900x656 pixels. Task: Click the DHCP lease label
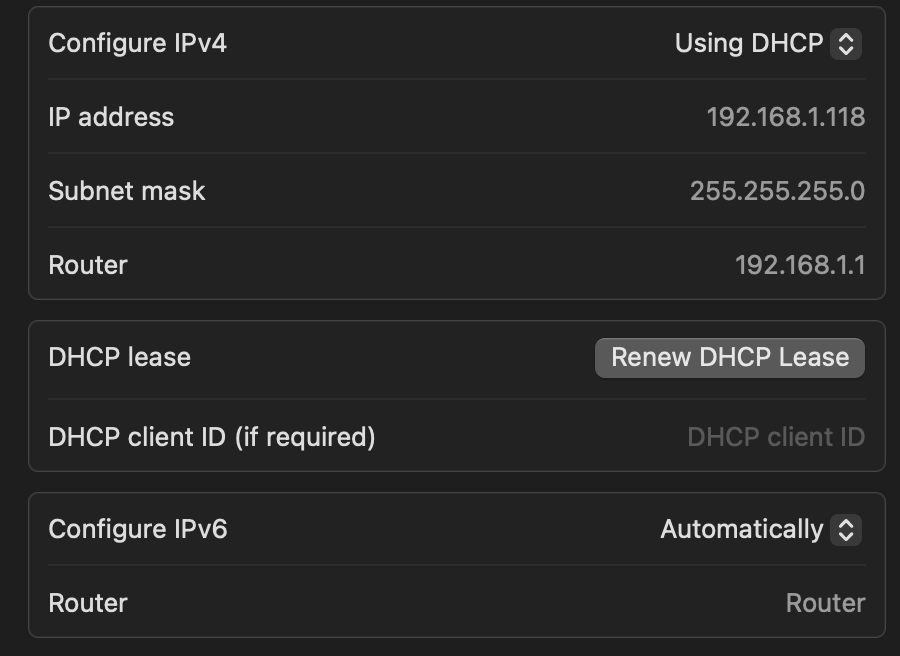pyautogui.click(x=119, y=357)
